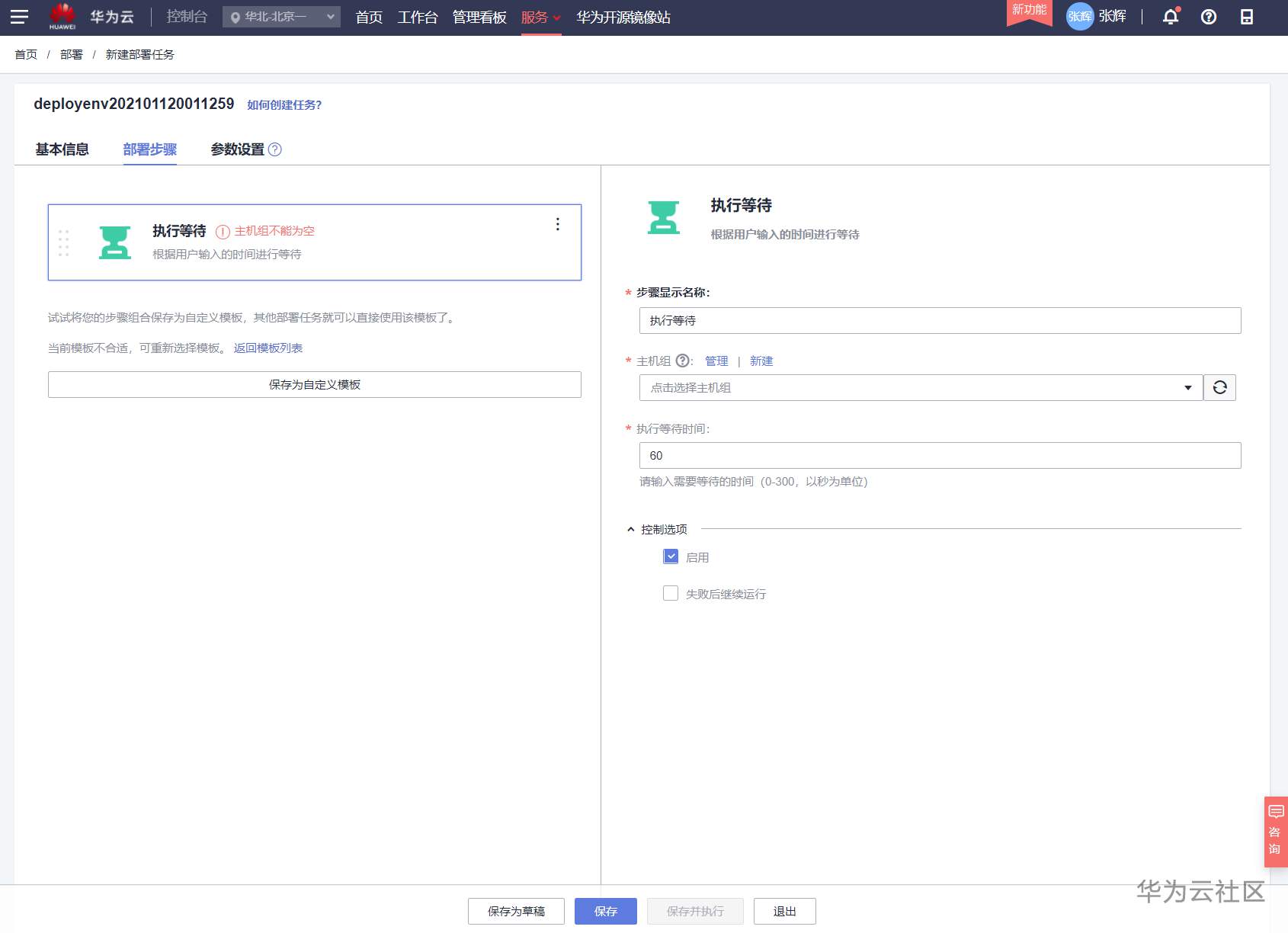Viewport: 1288px width, 933px height.
Task: Click 保存为草稿 button
Action: [516, 911]
